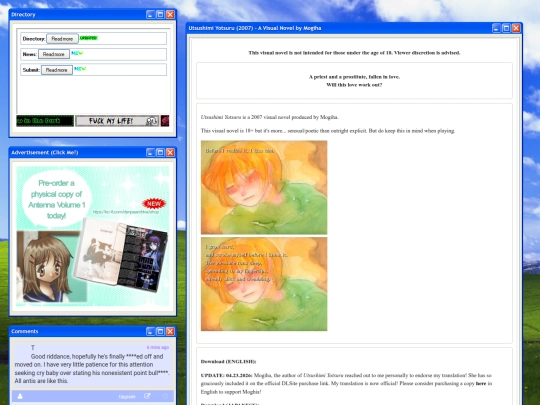Click the 'UPDATE: 04.23.2026' text
Viewport: 540px width, 405px height.
pos(227,375)
